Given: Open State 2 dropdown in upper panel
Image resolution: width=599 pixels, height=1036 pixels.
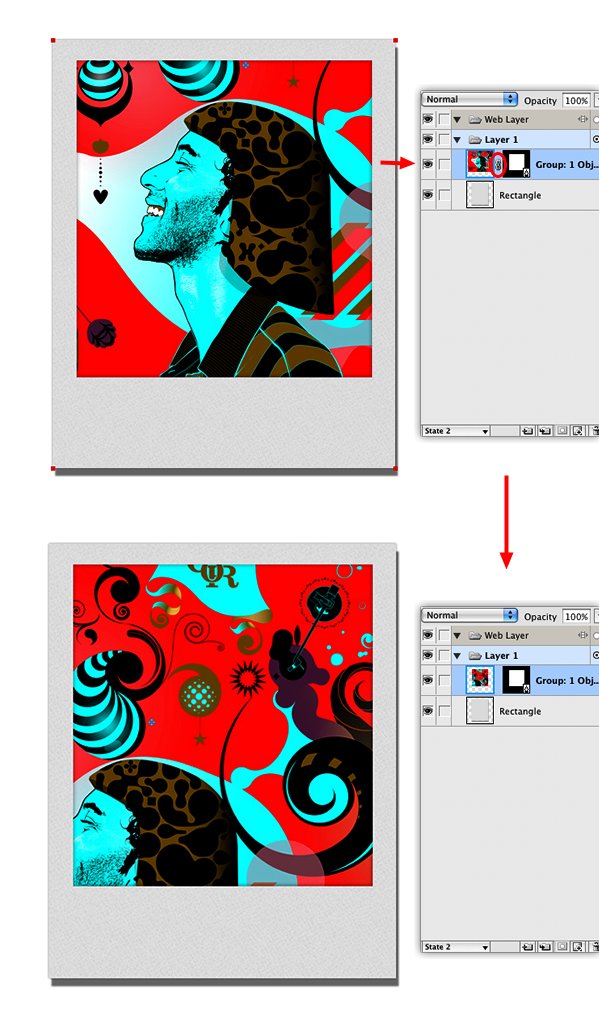Looking at the screenshot, I should pos(456,431).
